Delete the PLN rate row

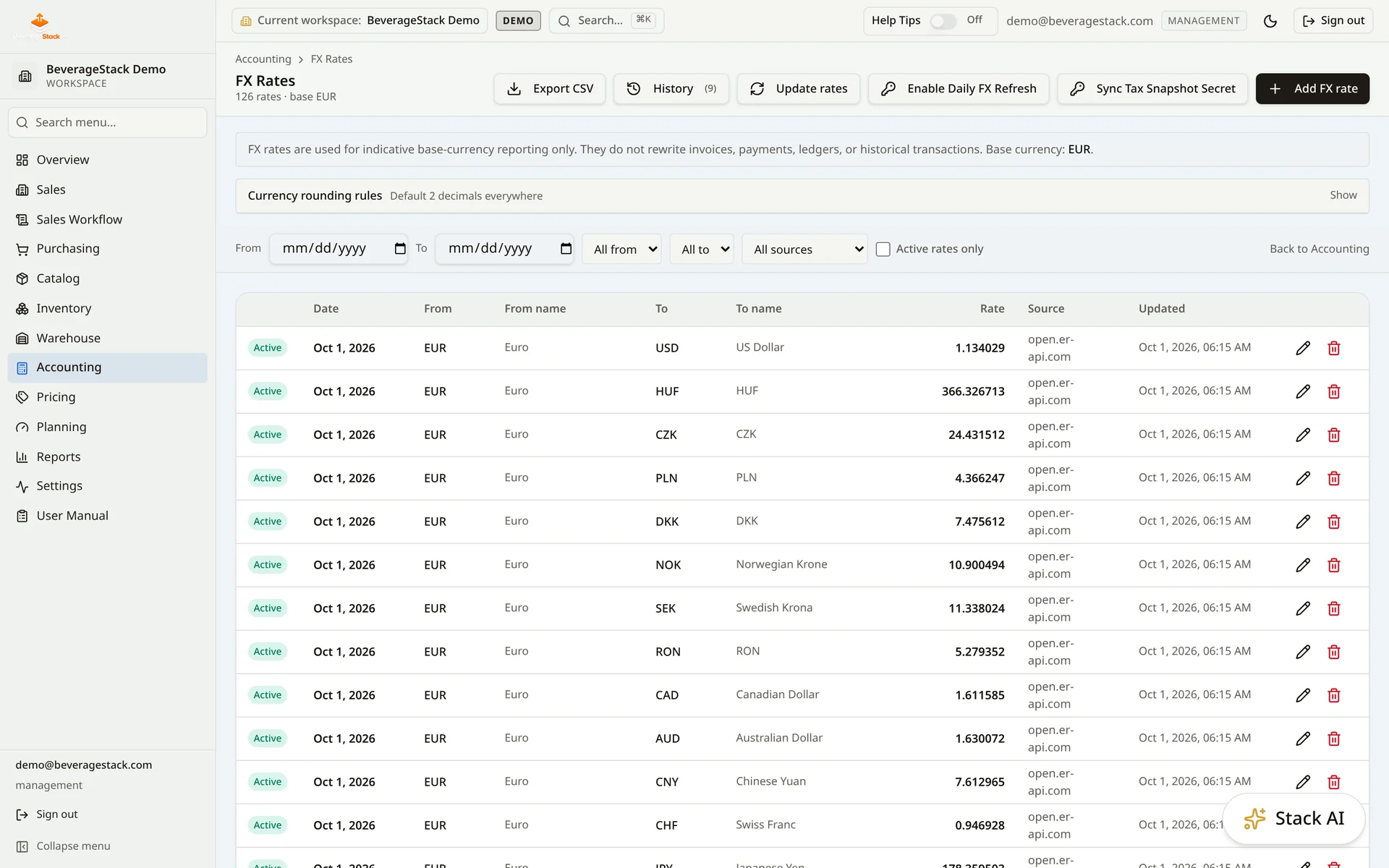[1334, 478]
